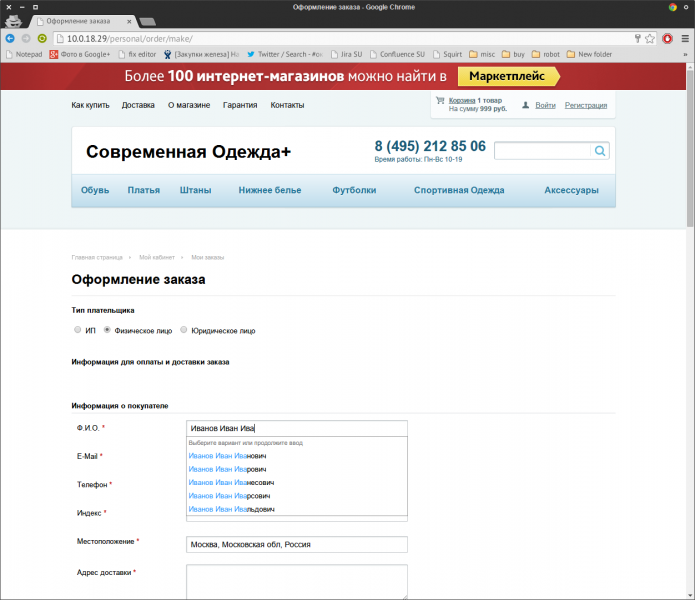Image resolution: width=695 pixels, height=600 pixels.
Task: Go to Спортивная Одежда category
Action: (x=459, y=190)
